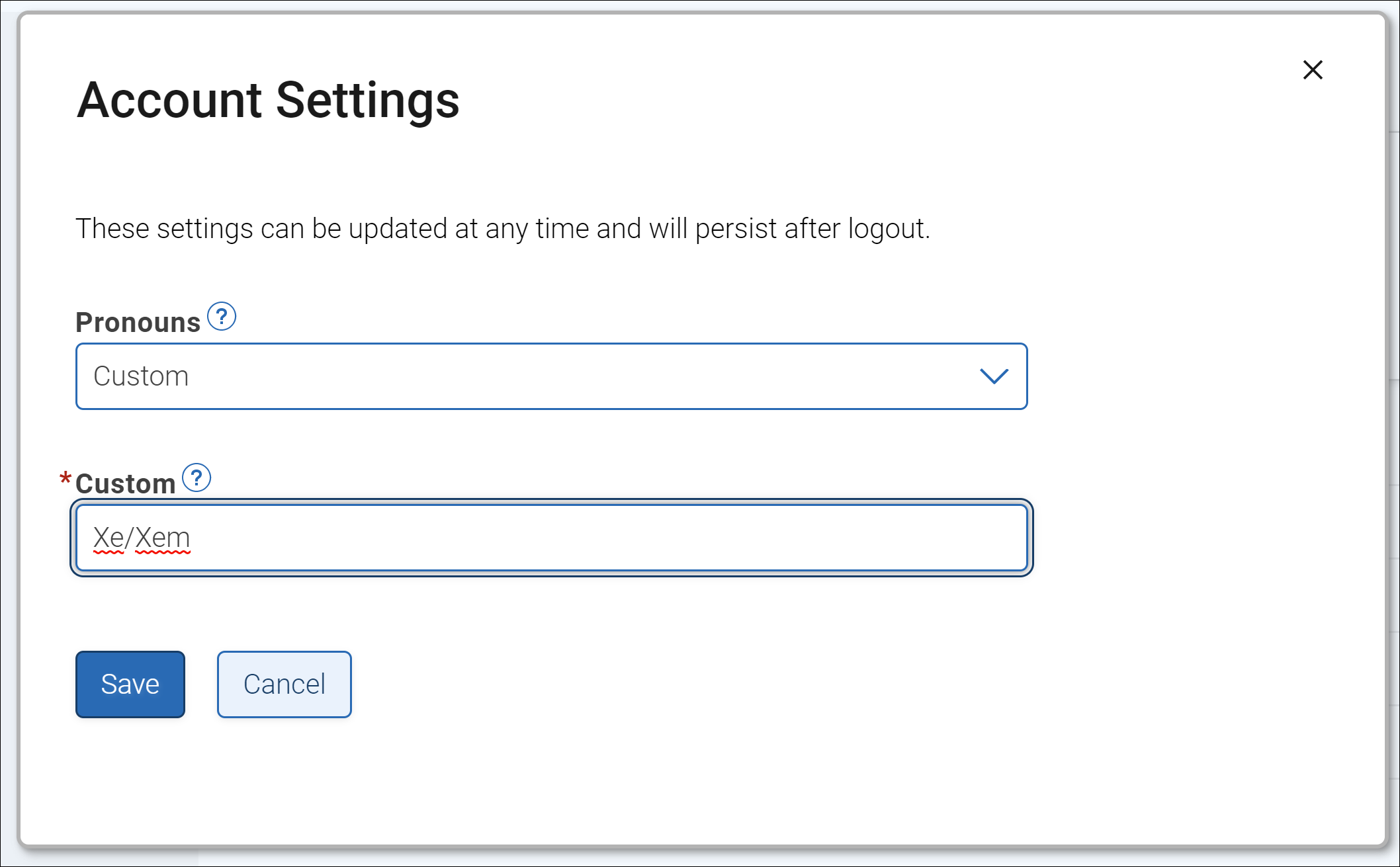Show help for the Custom field

tap(197, 478)
